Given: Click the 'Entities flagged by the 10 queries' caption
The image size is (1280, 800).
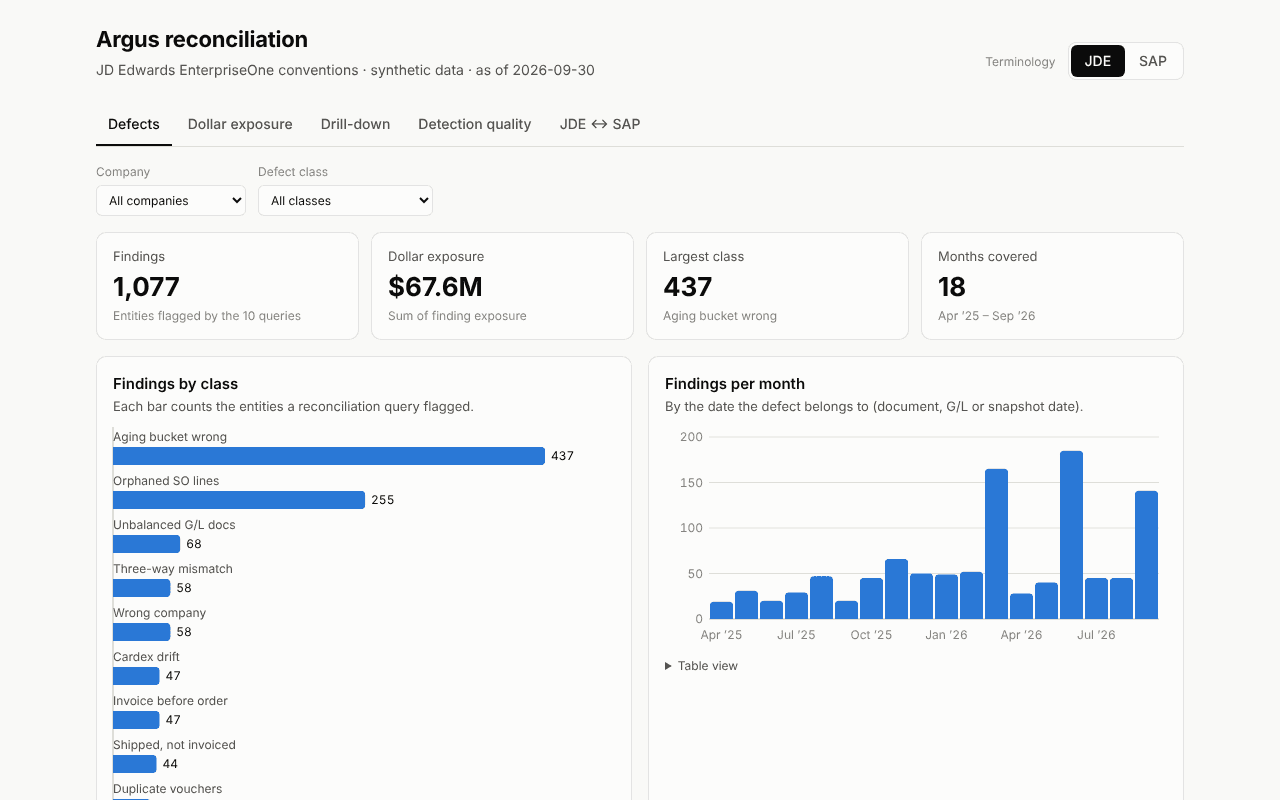Looking at the screenshot, I should [x=207, y=316].
